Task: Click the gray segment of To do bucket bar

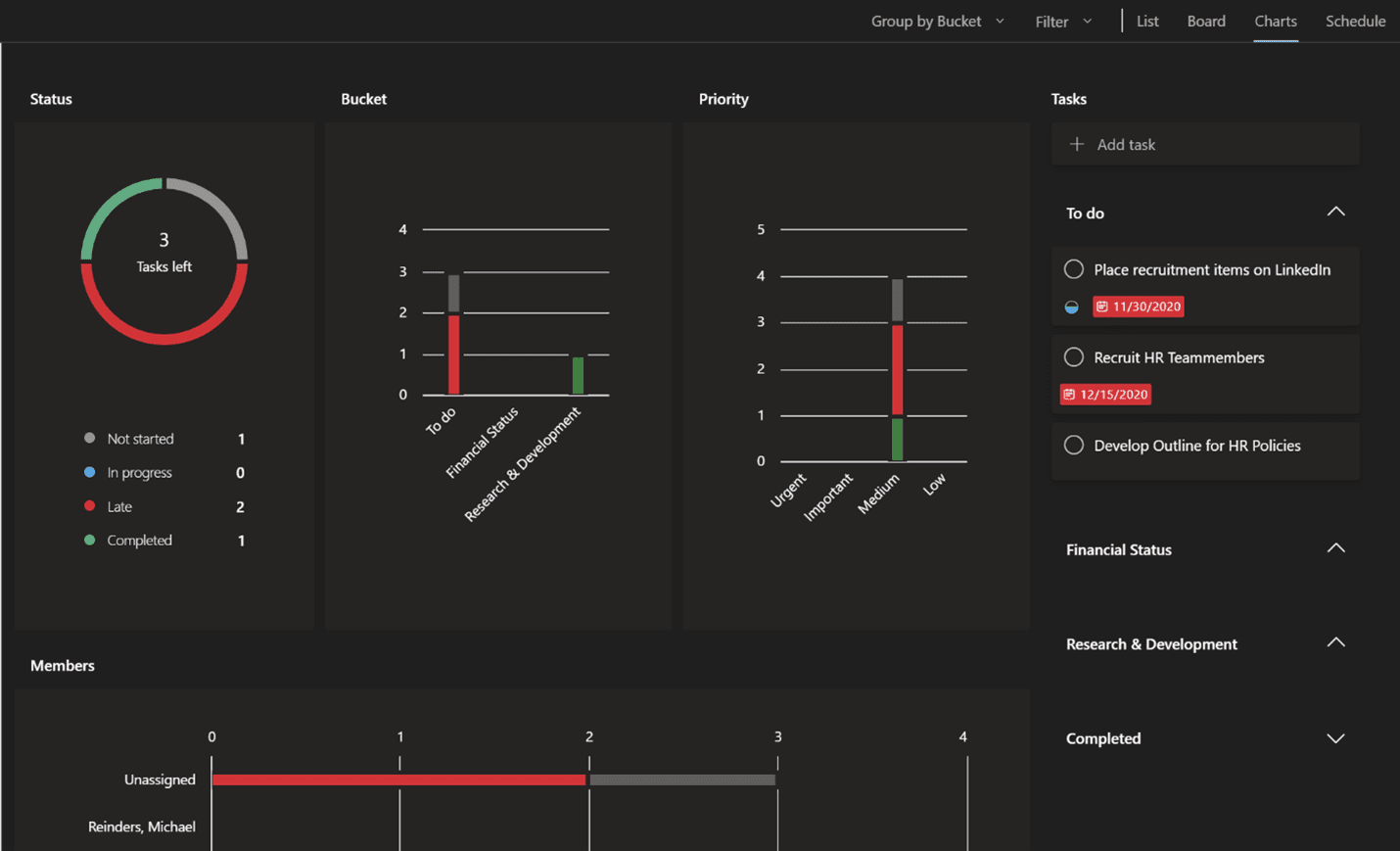Action: (454, 294)
